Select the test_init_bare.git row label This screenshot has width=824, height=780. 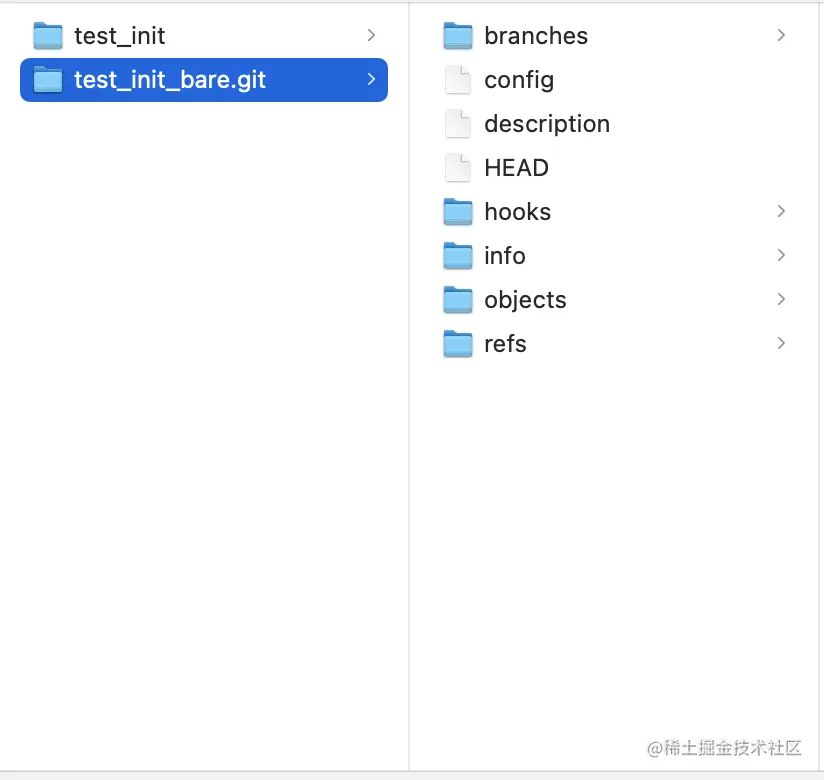(170, 80)
